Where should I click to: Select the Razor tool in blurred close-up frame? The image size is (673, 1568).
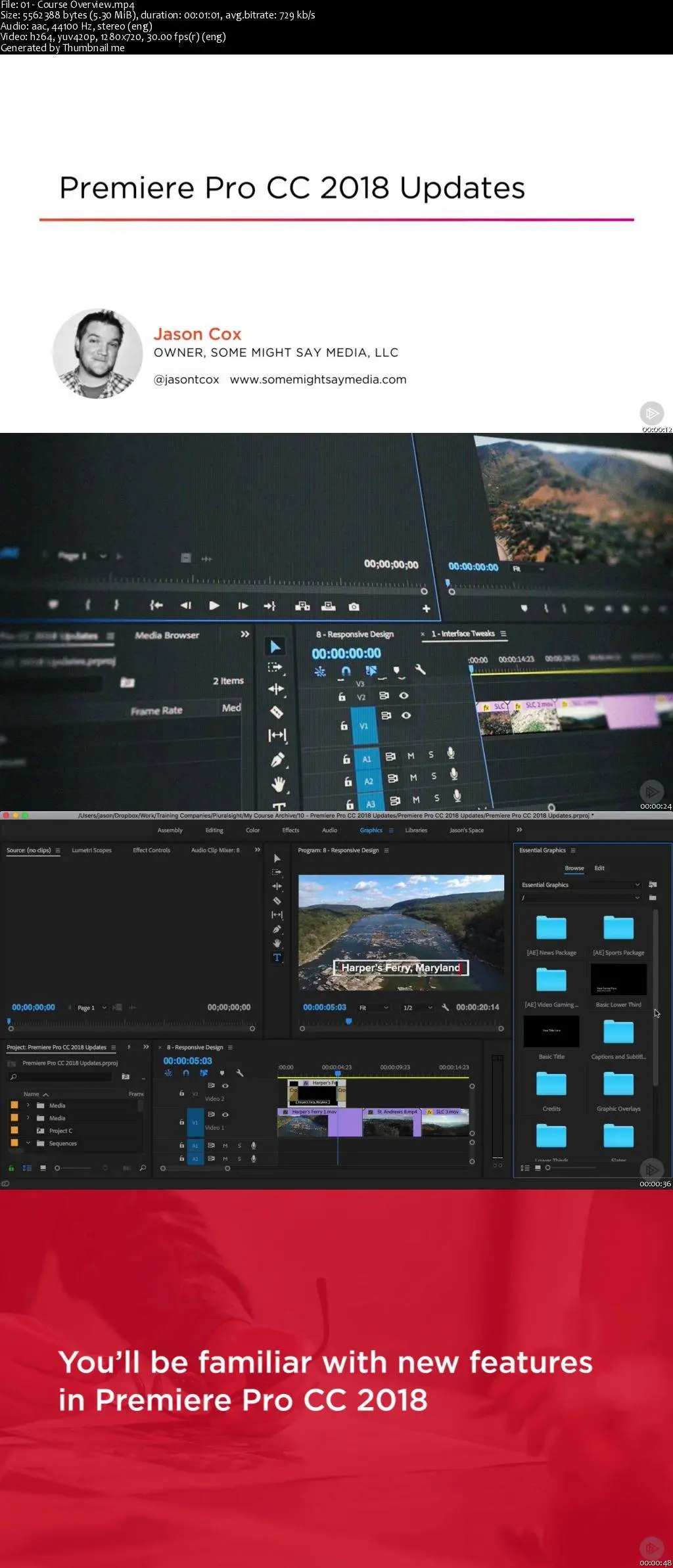[277, 712]
